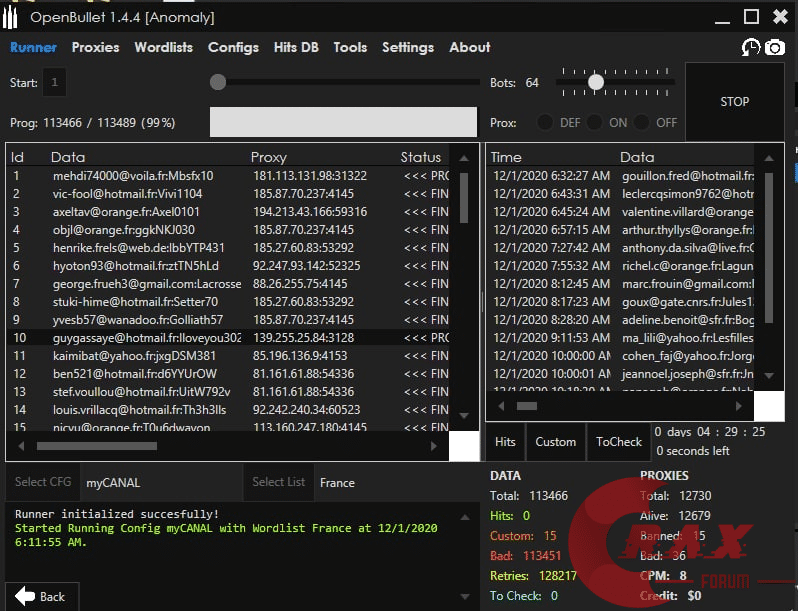Sort the bot list by Status column header

click(x=421, y=157)
